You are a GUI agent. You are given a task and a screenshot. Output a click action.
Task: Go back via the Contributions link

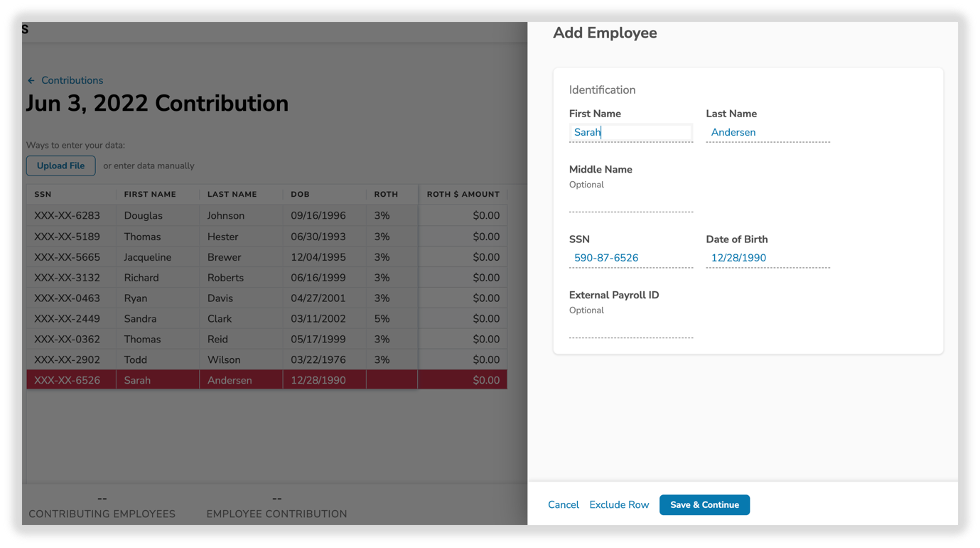(x=72, y=81)
